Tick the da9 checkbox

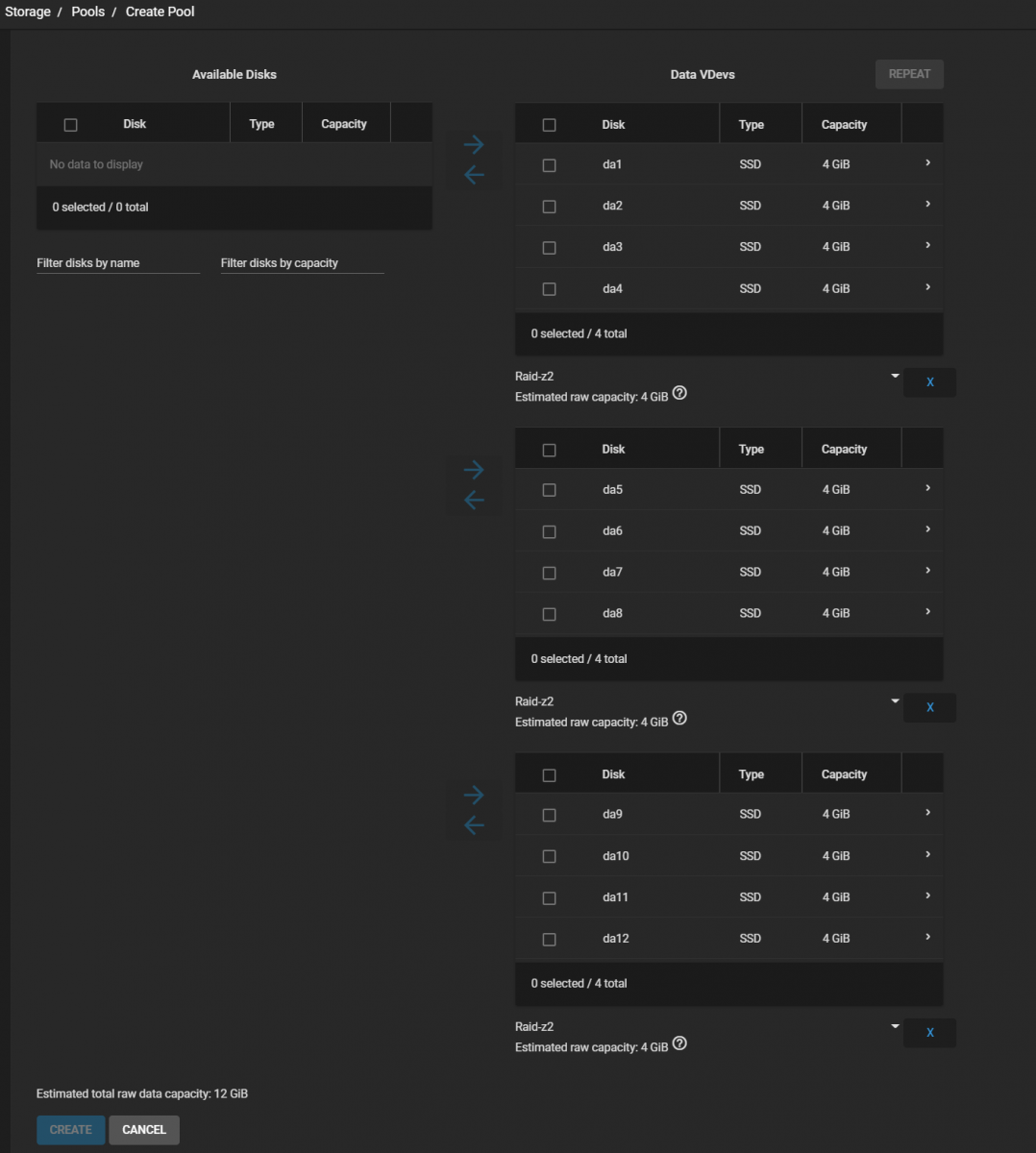(549, 815)
